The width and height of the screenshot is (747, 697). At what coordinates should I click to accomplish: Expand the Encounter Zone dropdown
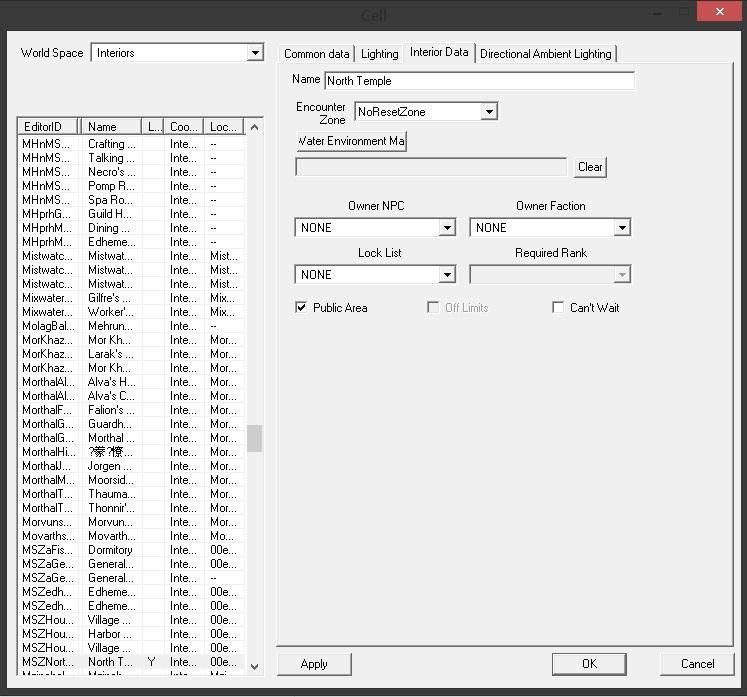(489, 112)
